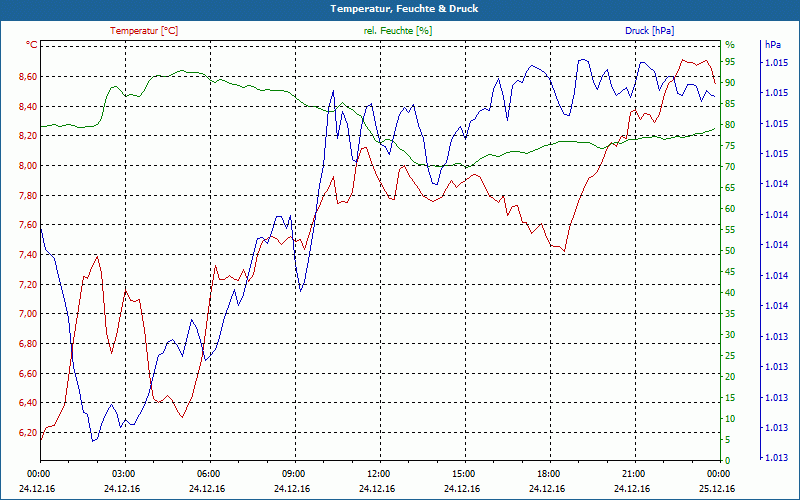Click the 6,20 temperature axis tick
This screenshot has width=800, height=500.
click(x=28, y=433)
